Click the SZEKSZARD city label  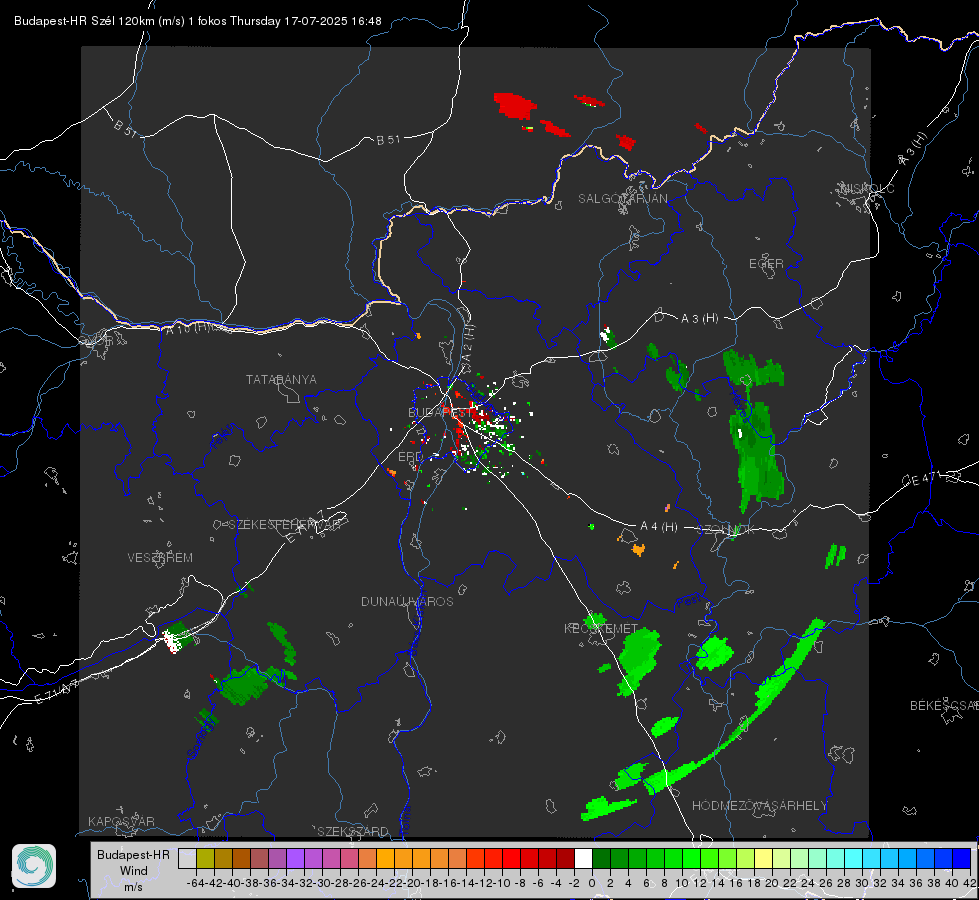tap(353, 831)
